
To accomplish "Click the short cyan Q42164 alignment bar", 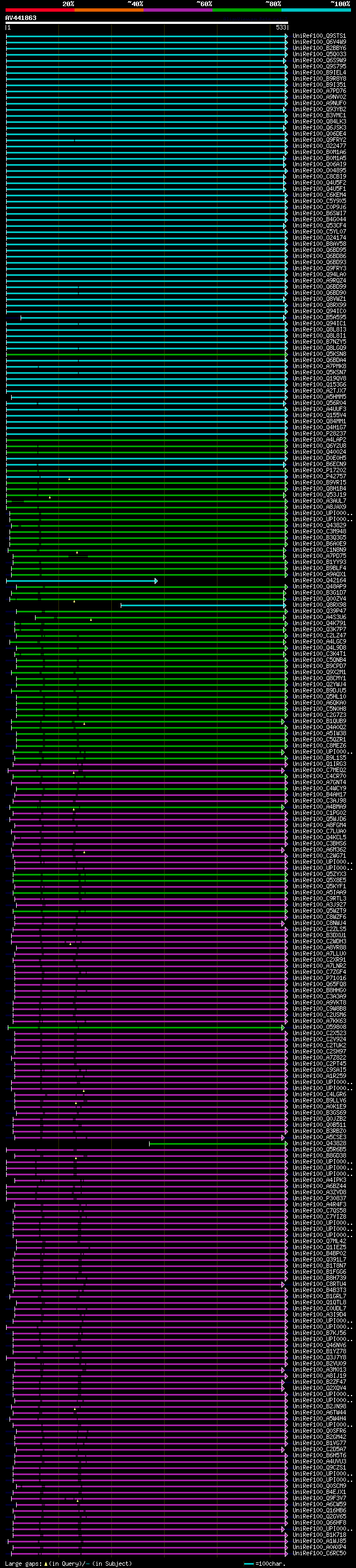I will tap(82, 581).
